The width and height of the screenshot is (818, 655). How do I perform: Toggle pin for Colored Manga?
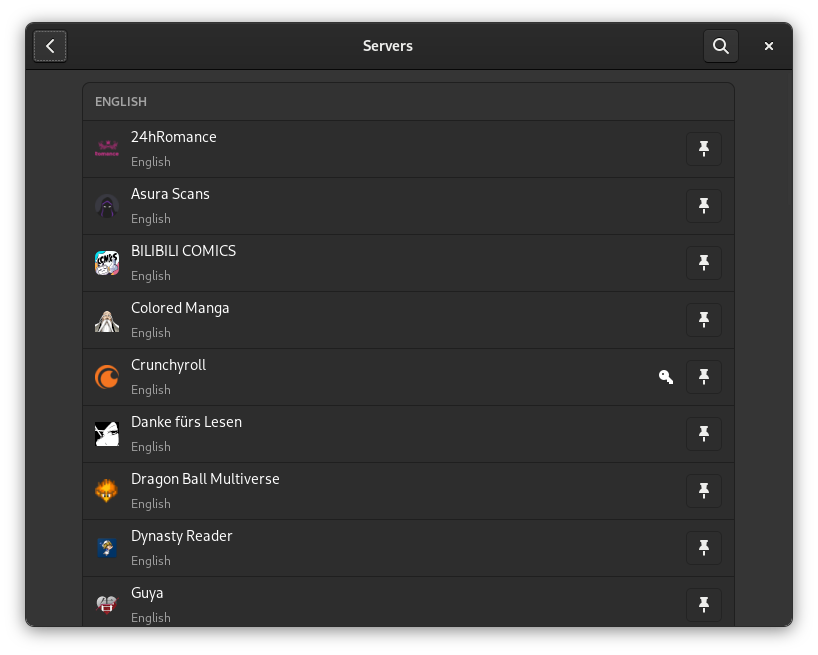coord(704,320)
